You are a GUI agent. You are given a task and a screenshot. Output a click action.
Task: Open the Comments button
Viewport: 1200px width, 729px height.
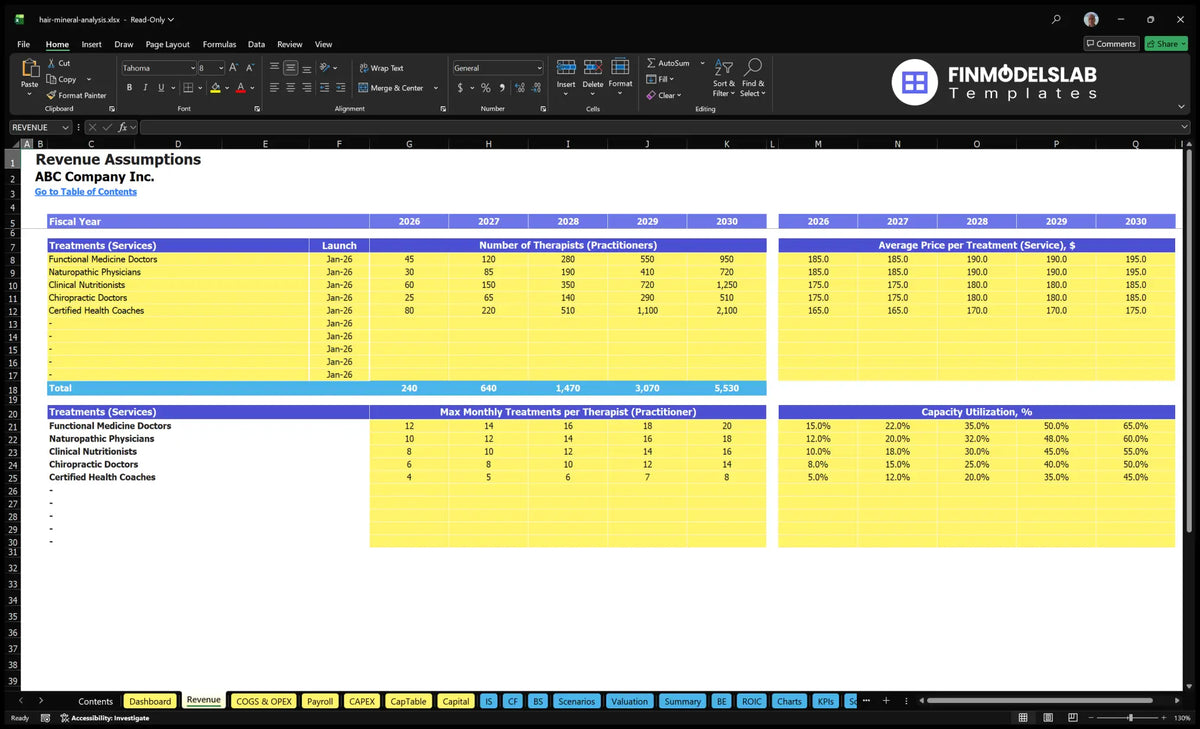click(x=1111, y=44)
